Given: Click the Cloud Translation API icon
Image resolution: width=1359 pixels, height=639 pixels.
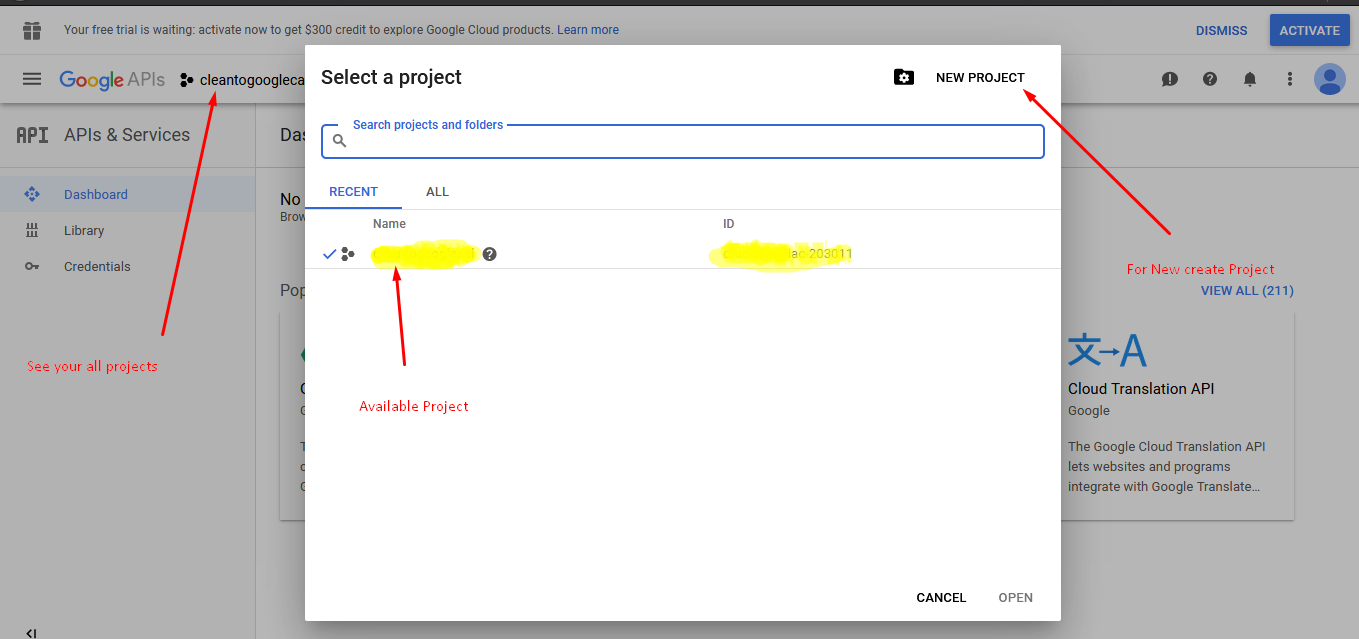Looking at the screenshot, I should click(1107, 350).
